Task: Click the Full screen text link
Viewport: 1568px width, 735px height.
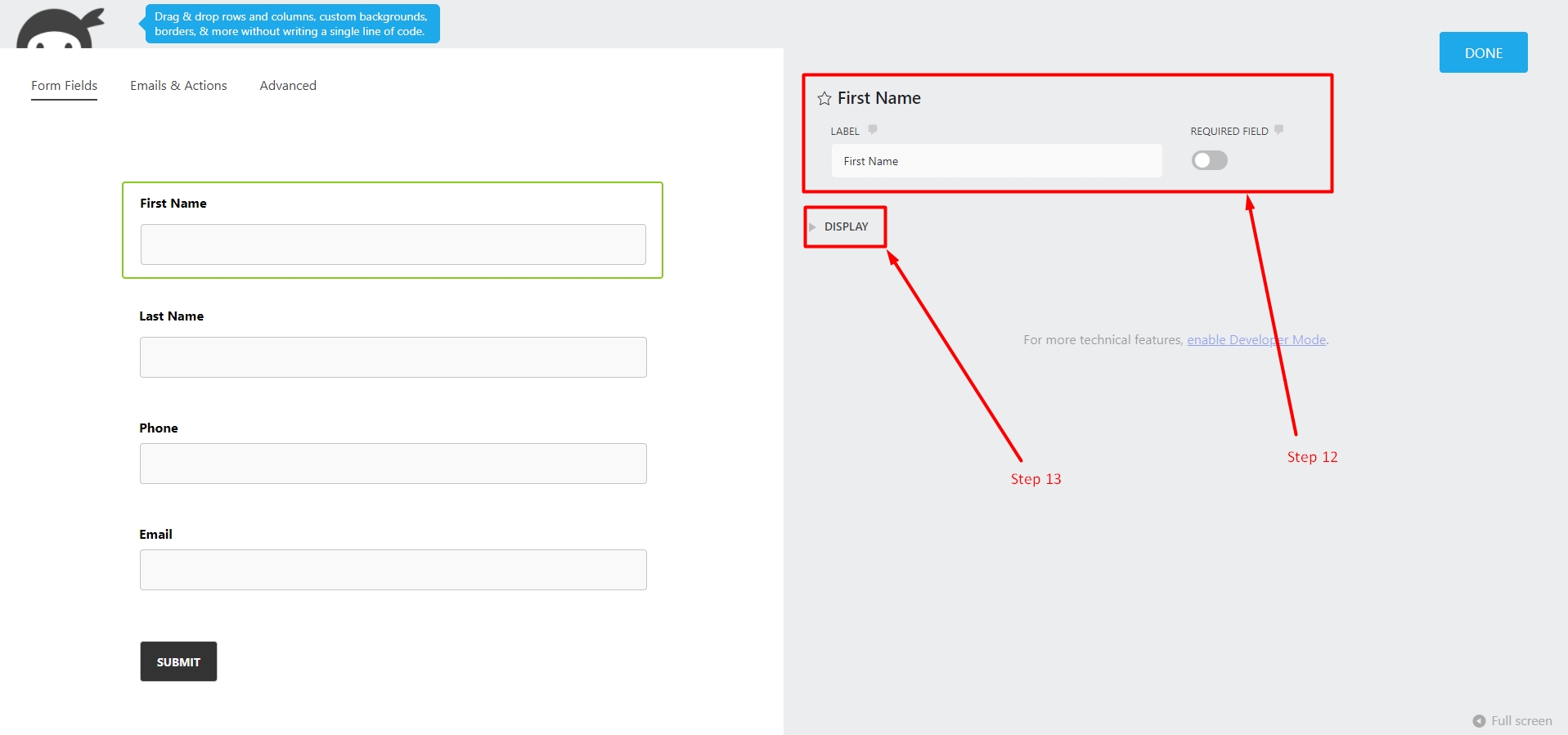Action: [1521, 721]
